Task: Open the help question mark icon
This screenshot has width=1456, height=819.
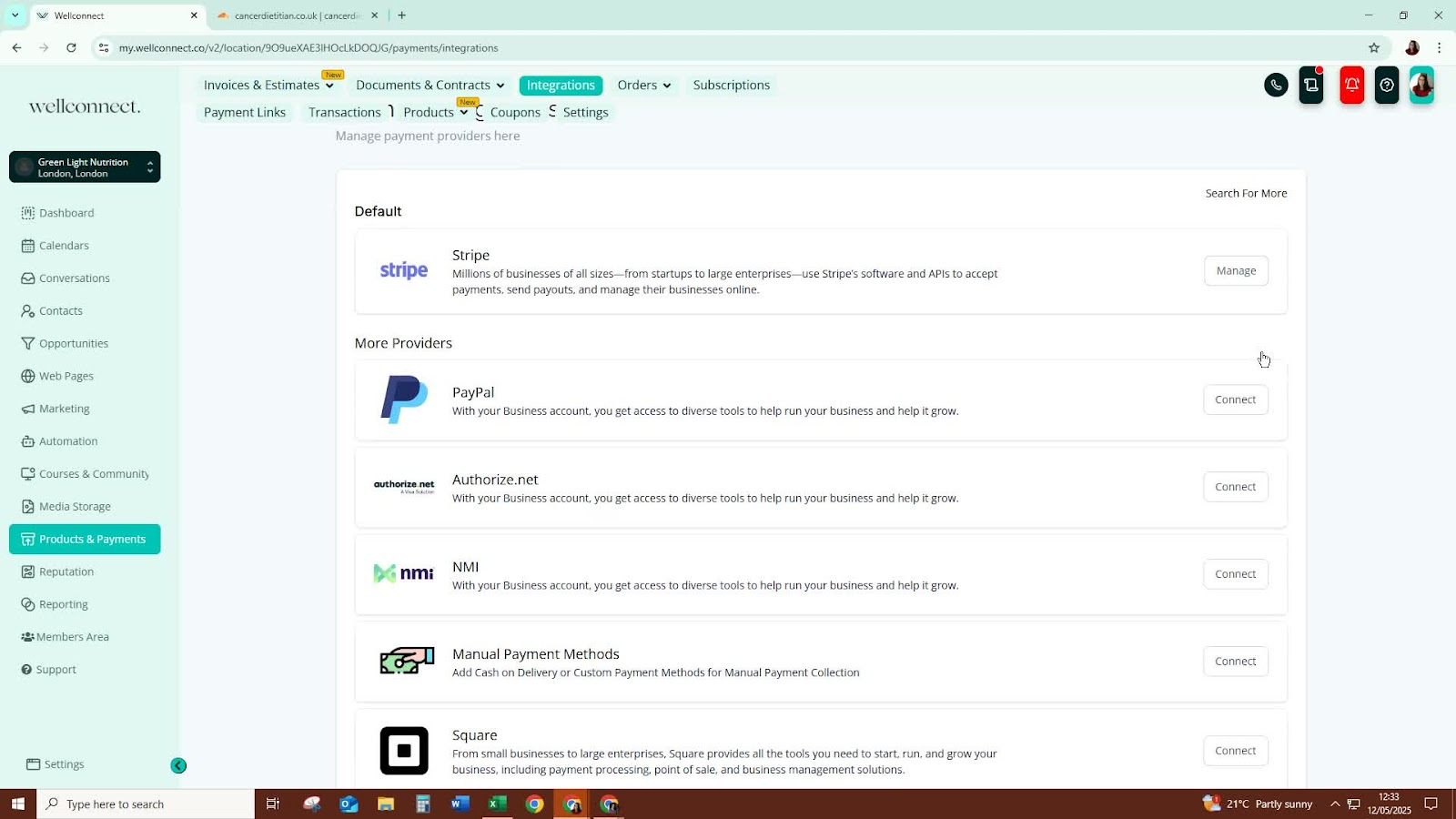Action: pos(1387,85)
